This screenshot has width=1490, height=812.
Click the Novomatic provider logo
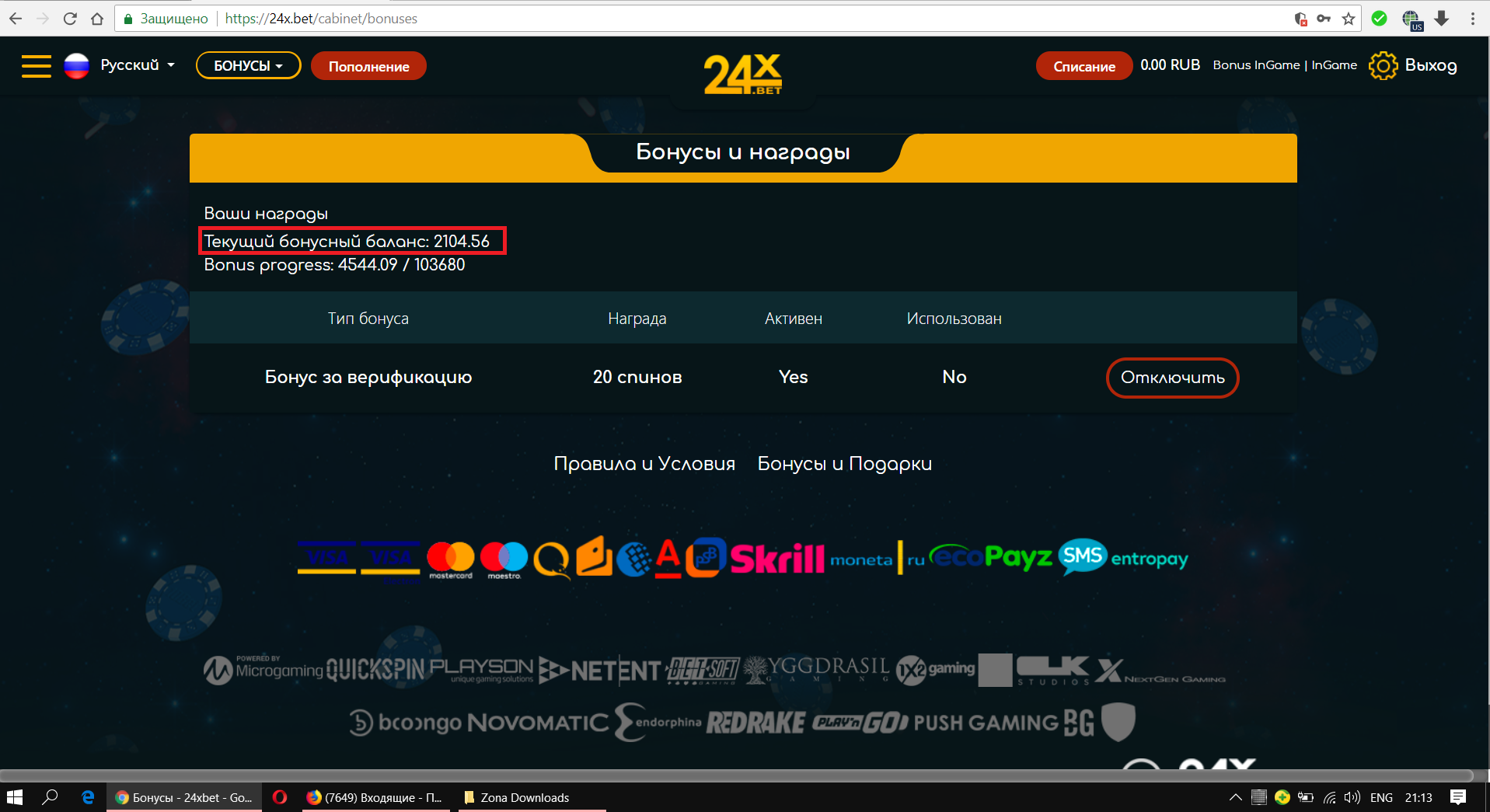538,723
